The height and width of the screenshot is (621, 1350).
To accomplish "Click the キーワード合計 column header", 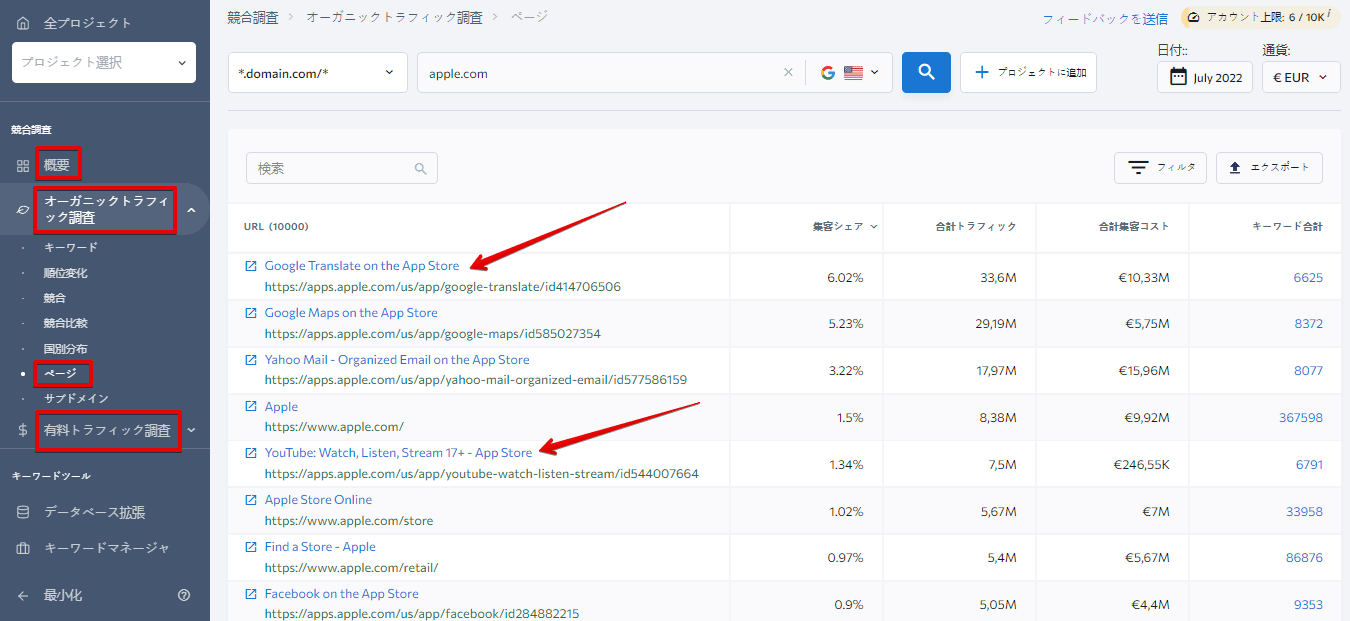I will click(1288, 226).
